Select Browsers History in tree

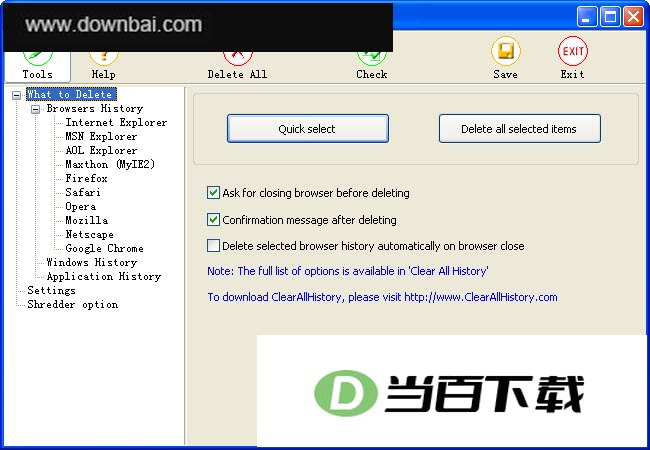click(95, 109)
